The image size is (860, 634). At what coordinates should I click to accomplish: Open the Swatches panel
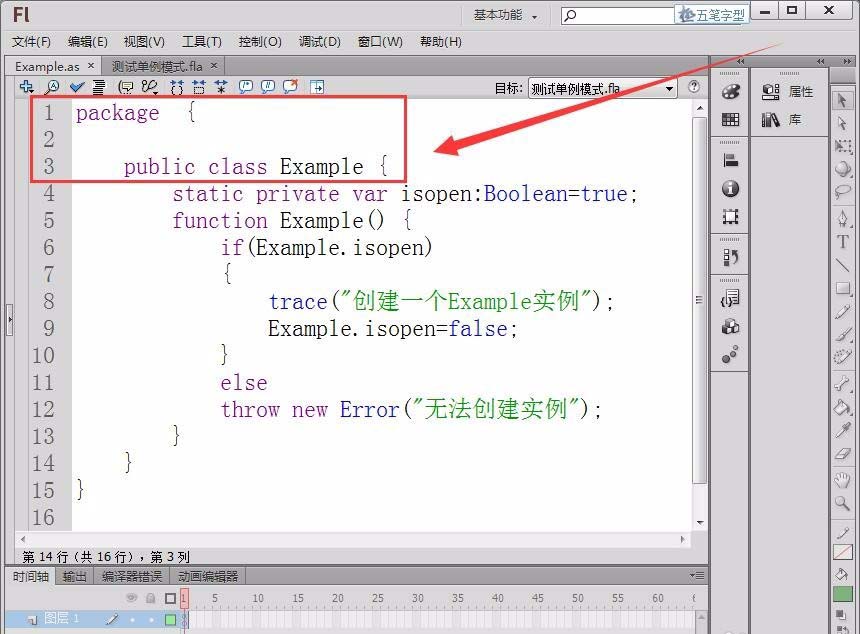[x=730, y=121]
